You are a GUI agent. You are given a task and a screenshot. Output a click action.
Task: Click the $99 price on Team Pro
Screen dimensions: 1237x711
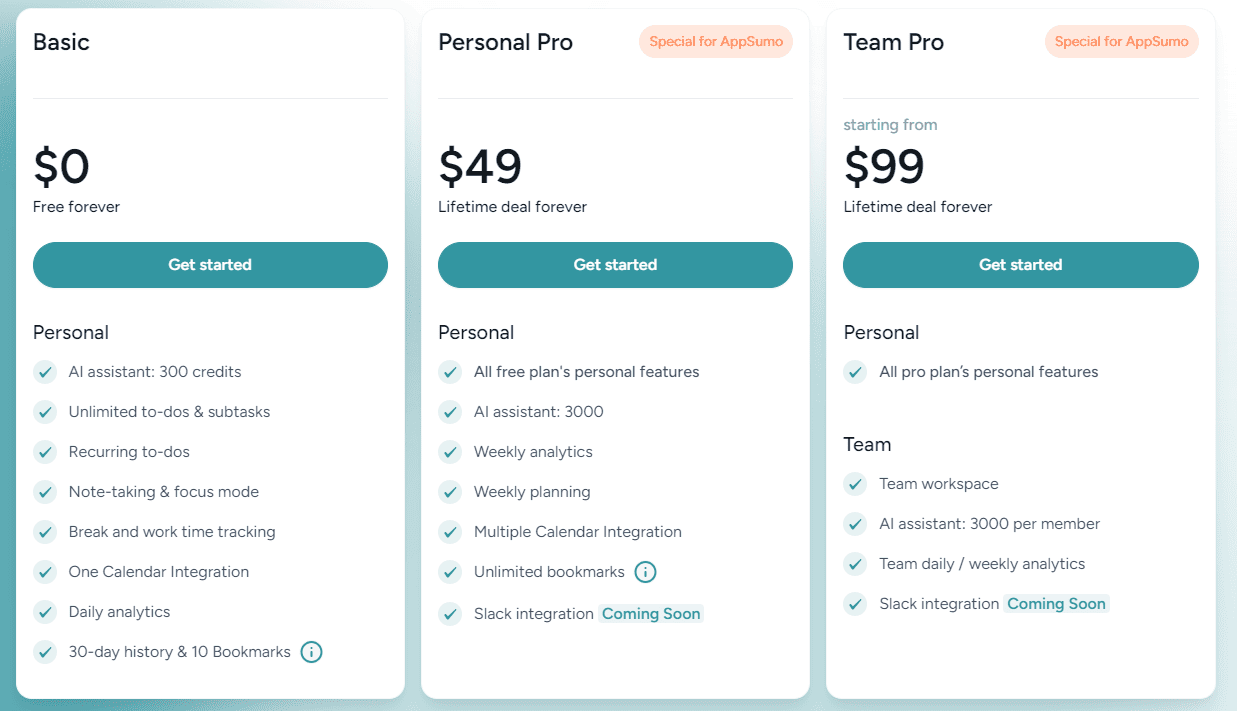[884, 167]
